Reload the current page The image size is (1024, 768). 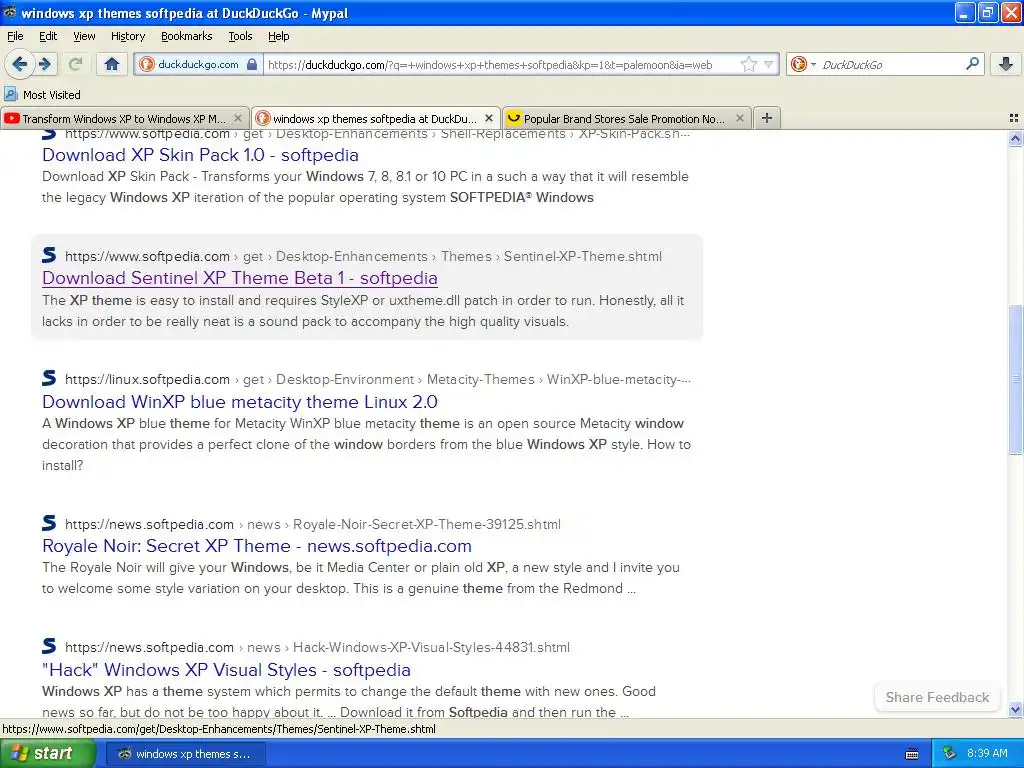coord(75,64)
